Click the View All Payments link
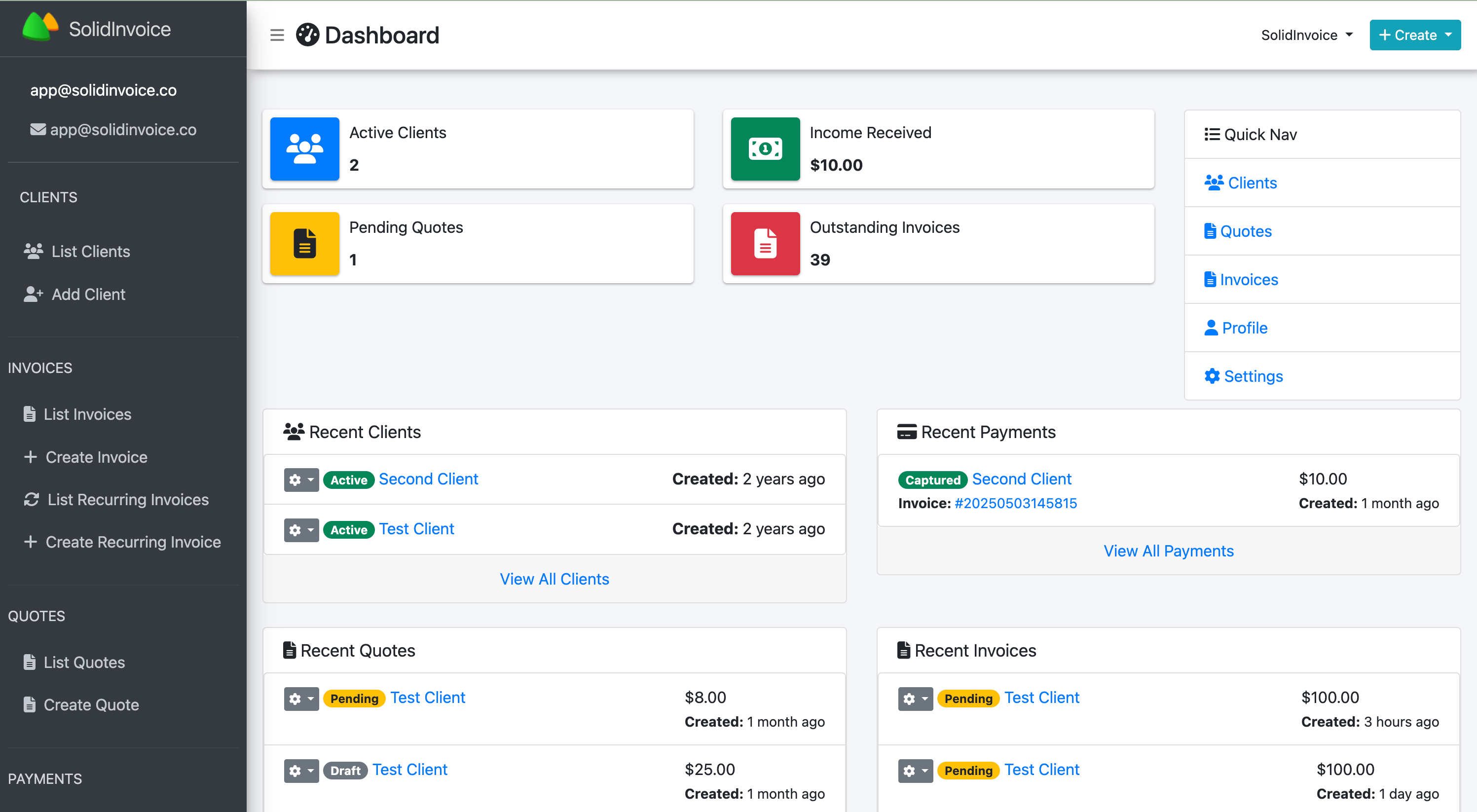This screenshot has height=812, width=1477. click(1169, 551)
